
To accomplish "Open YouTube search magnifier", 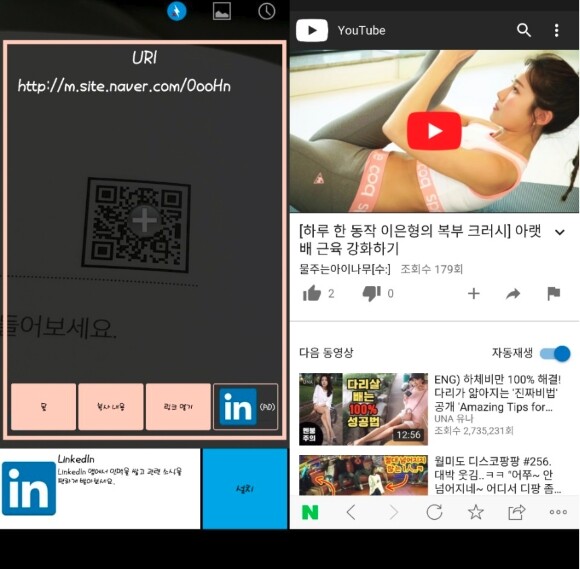I will [524, 30].
